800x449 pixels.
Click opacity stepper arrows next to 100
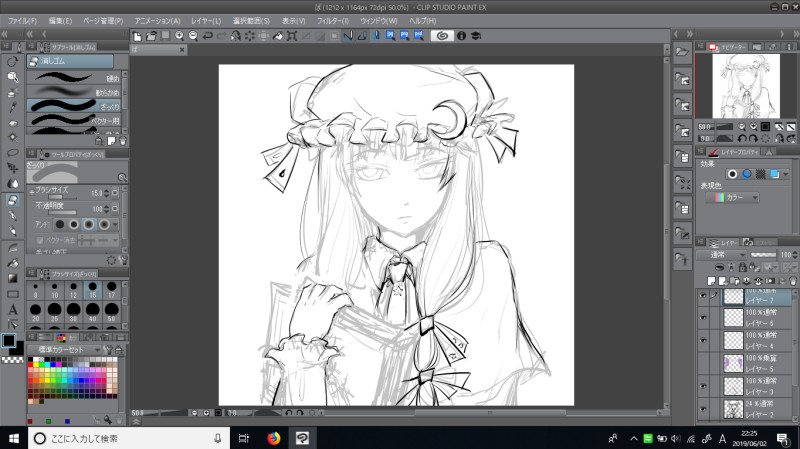click(106, 209)
